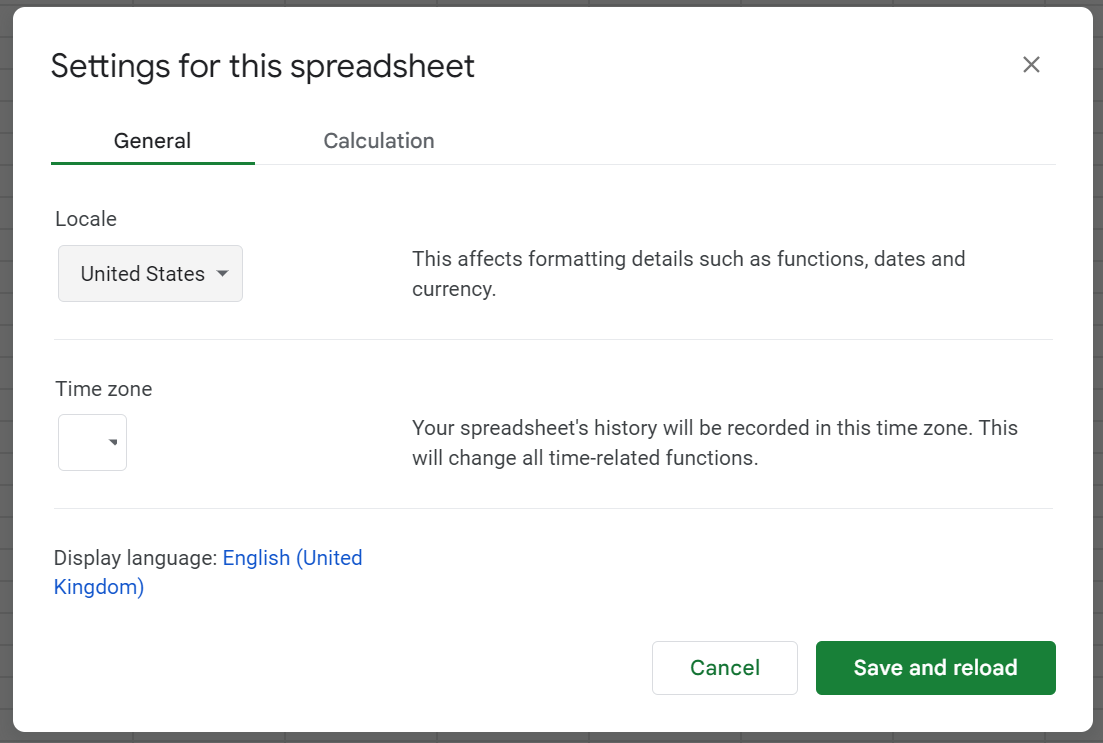Click Save and reload
This screenshot has width=1103, height=743.
[935, 668]
